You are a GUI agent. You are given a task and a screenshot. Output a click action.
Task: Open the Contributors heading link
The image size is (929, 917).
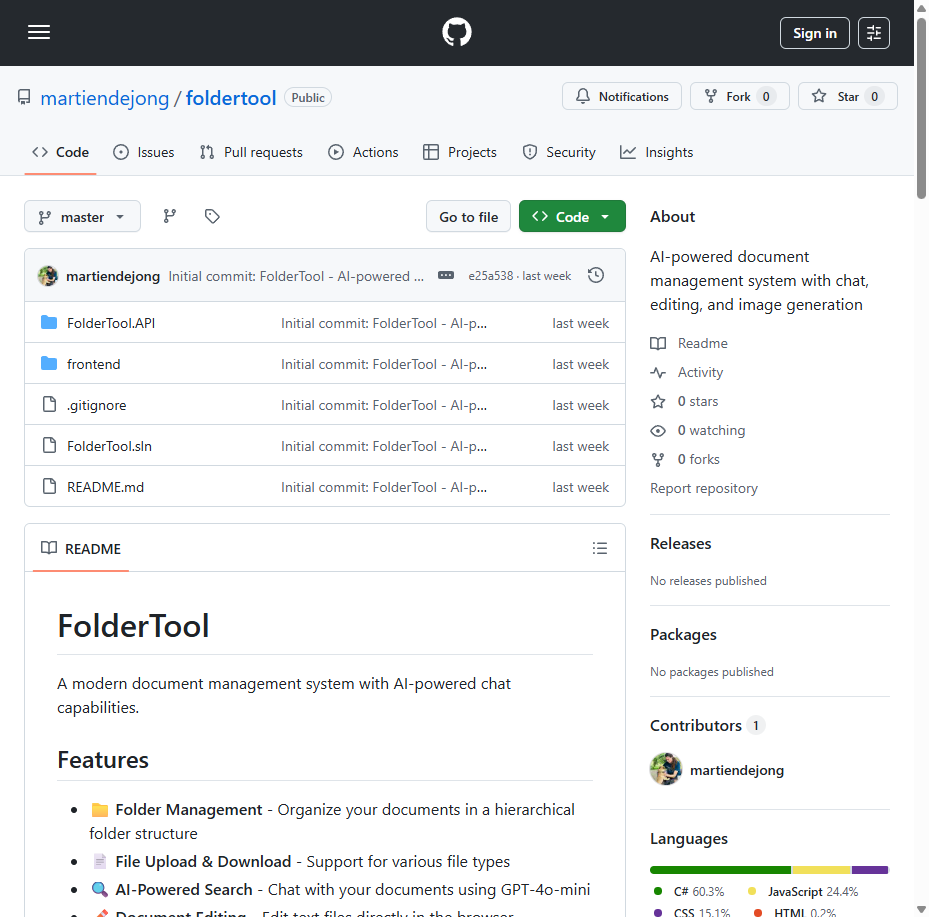[x=707, y=726]
